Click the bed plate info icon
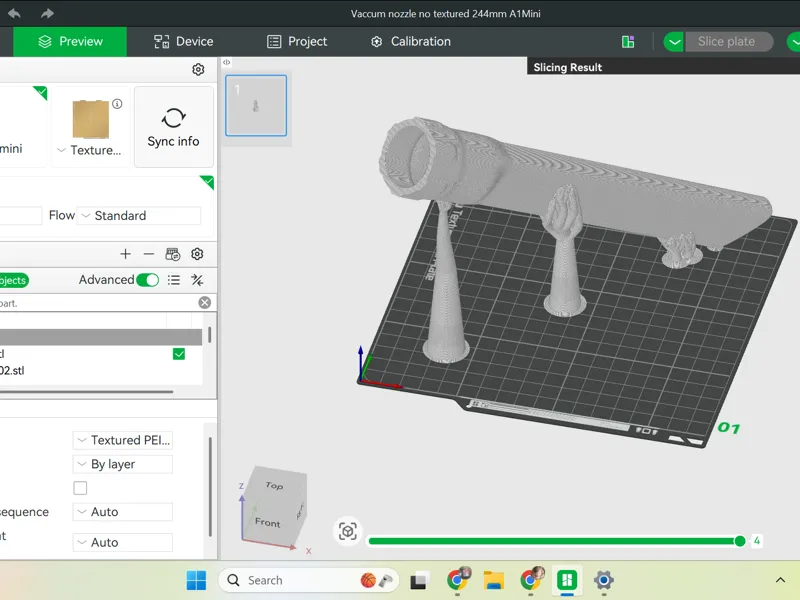Screen dimensions: 800x600 click(117, 104)
